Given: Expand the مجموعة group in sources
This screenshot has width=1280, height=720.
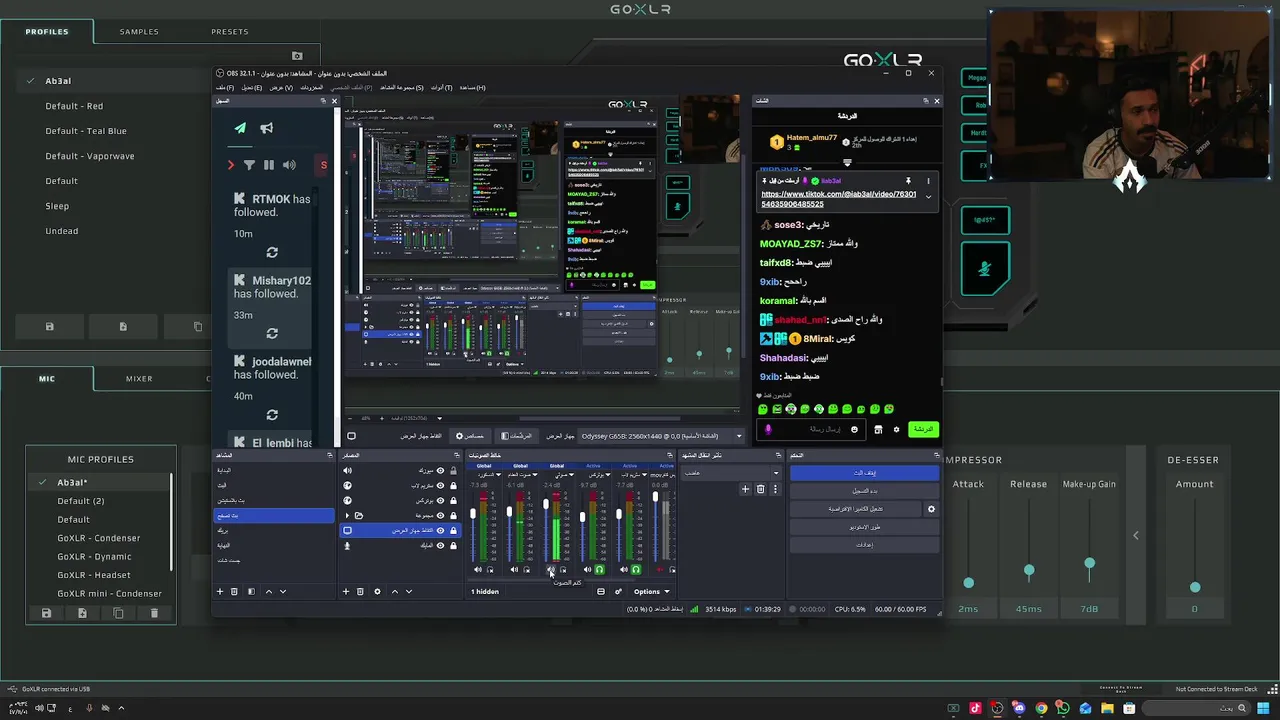Looking at the screenshot, I should point(348,515).
